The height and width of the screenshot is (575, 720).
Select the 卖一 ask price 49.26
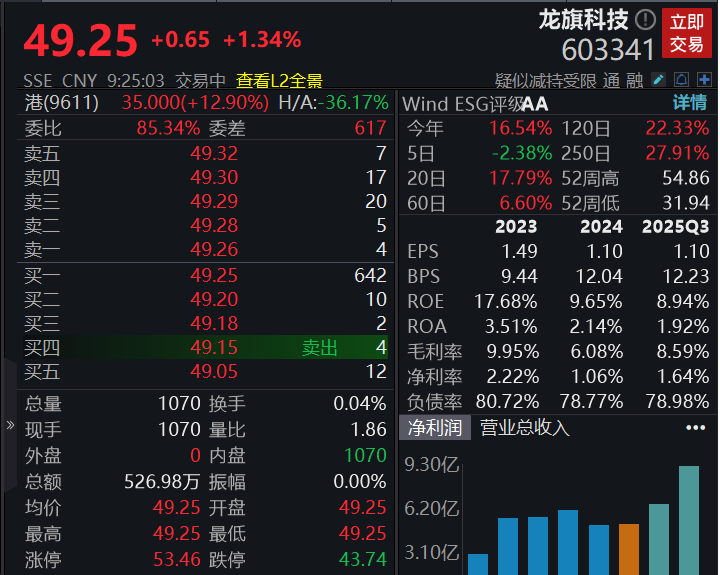(214, 250)
